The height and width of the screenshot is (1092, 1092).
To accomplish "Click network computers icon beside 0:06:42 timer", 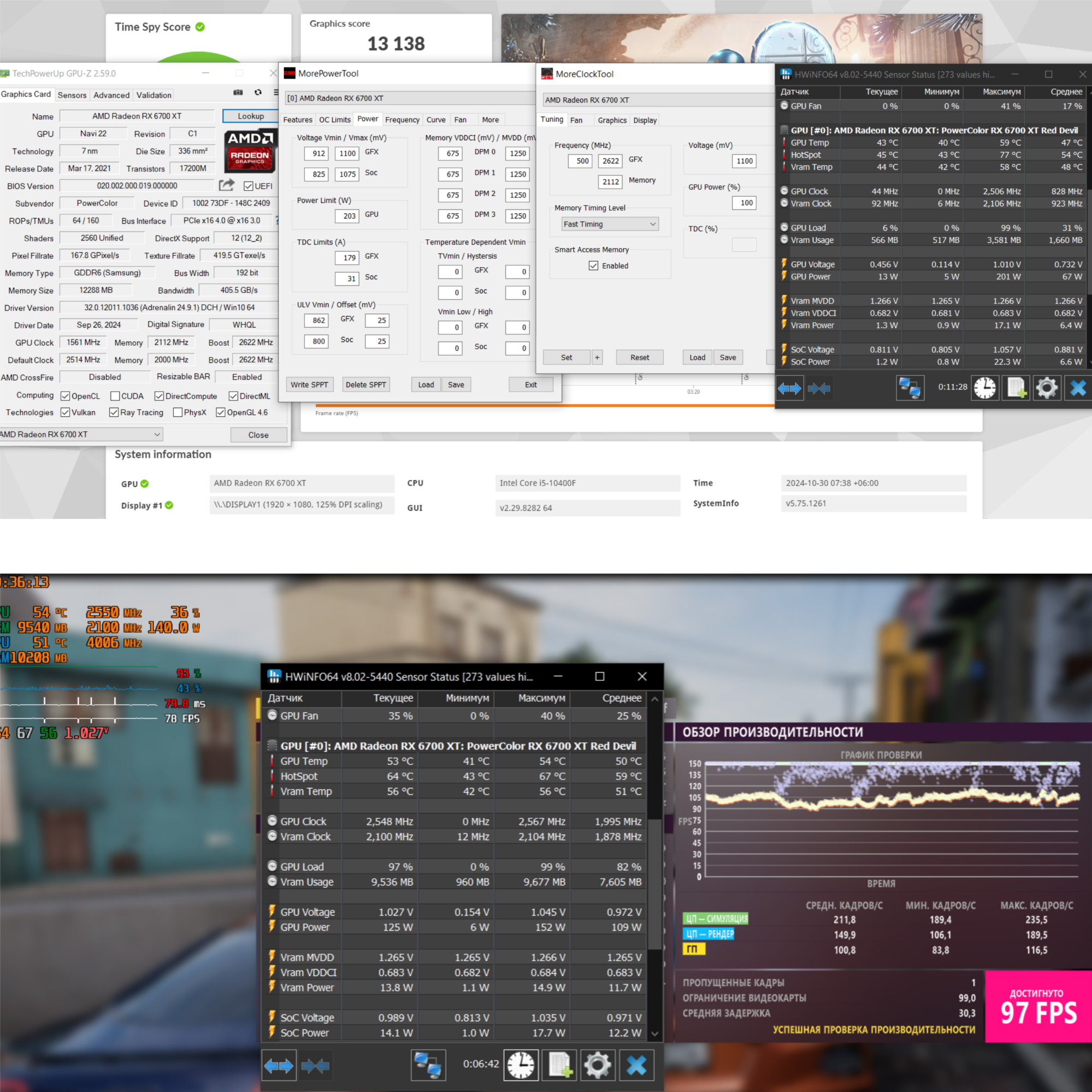I will (428, 1065).
